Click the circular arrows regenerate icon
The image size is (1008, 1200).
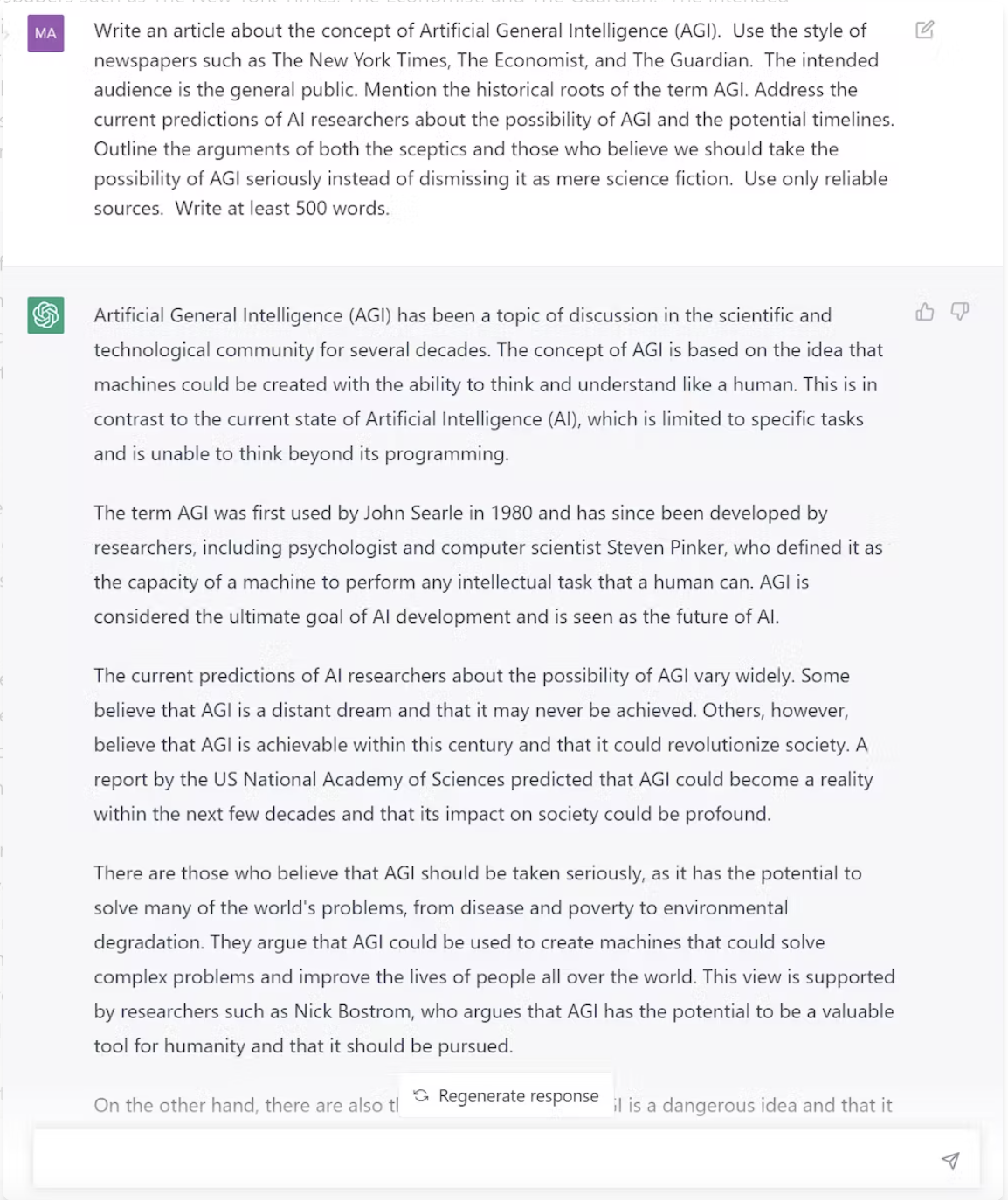(x=421, y=1095)
